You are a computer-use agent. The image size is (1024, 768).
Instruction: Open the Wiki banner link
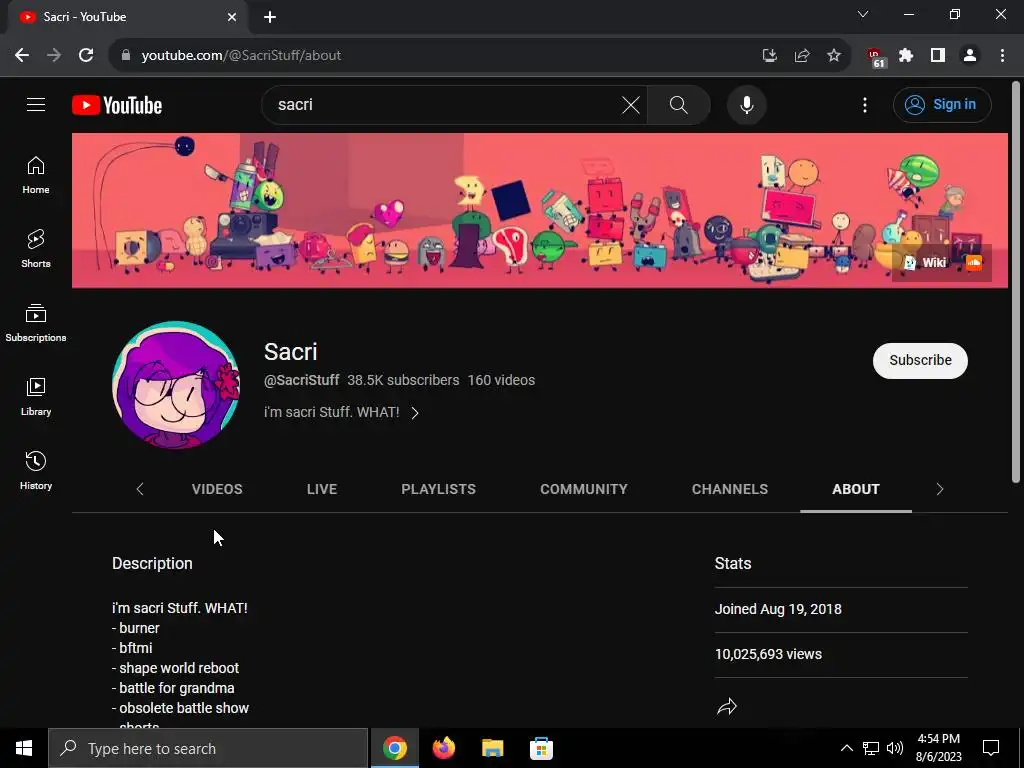tap(926, 263)
